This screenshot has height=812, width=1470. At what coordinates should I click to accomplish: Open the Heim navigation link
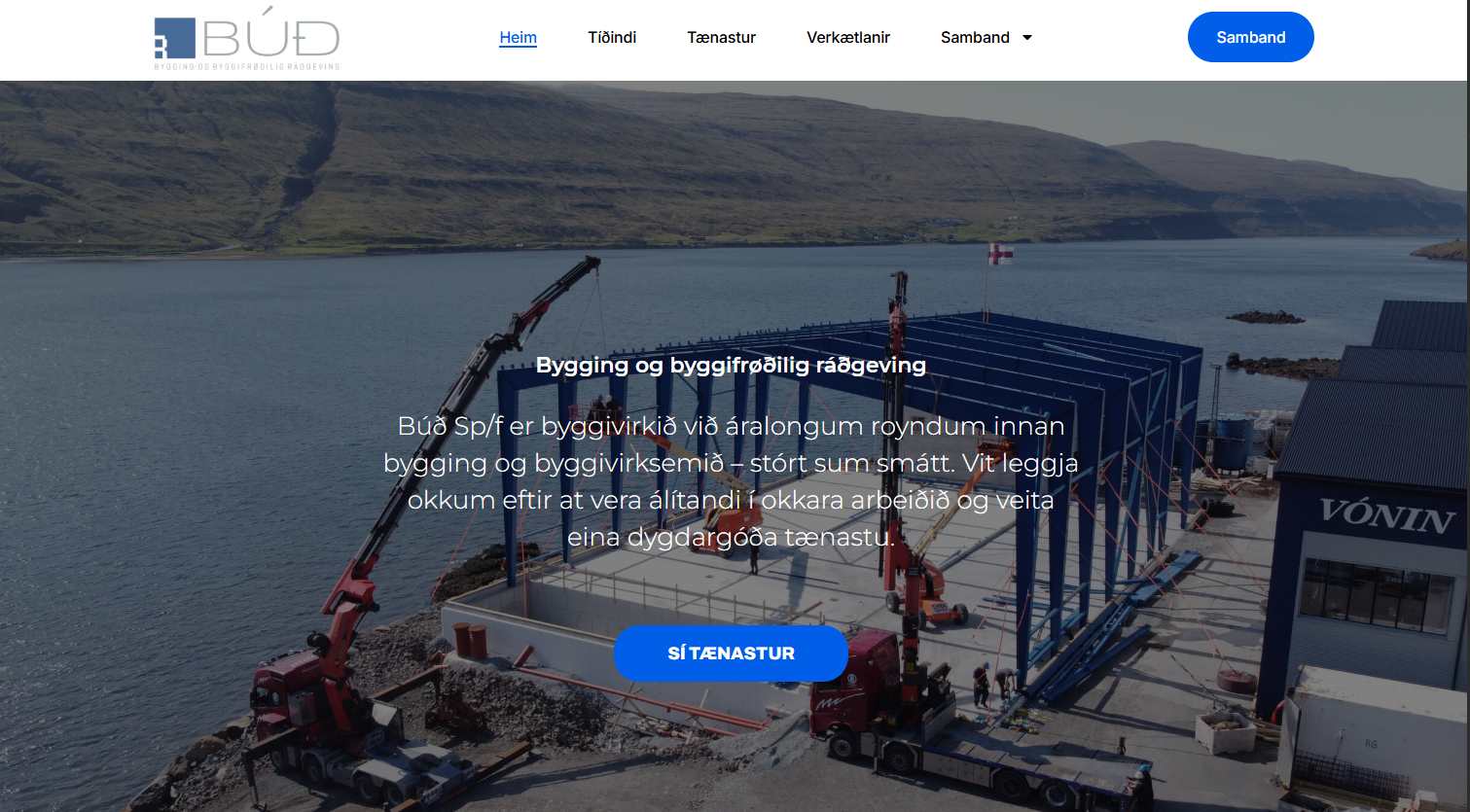518,37
